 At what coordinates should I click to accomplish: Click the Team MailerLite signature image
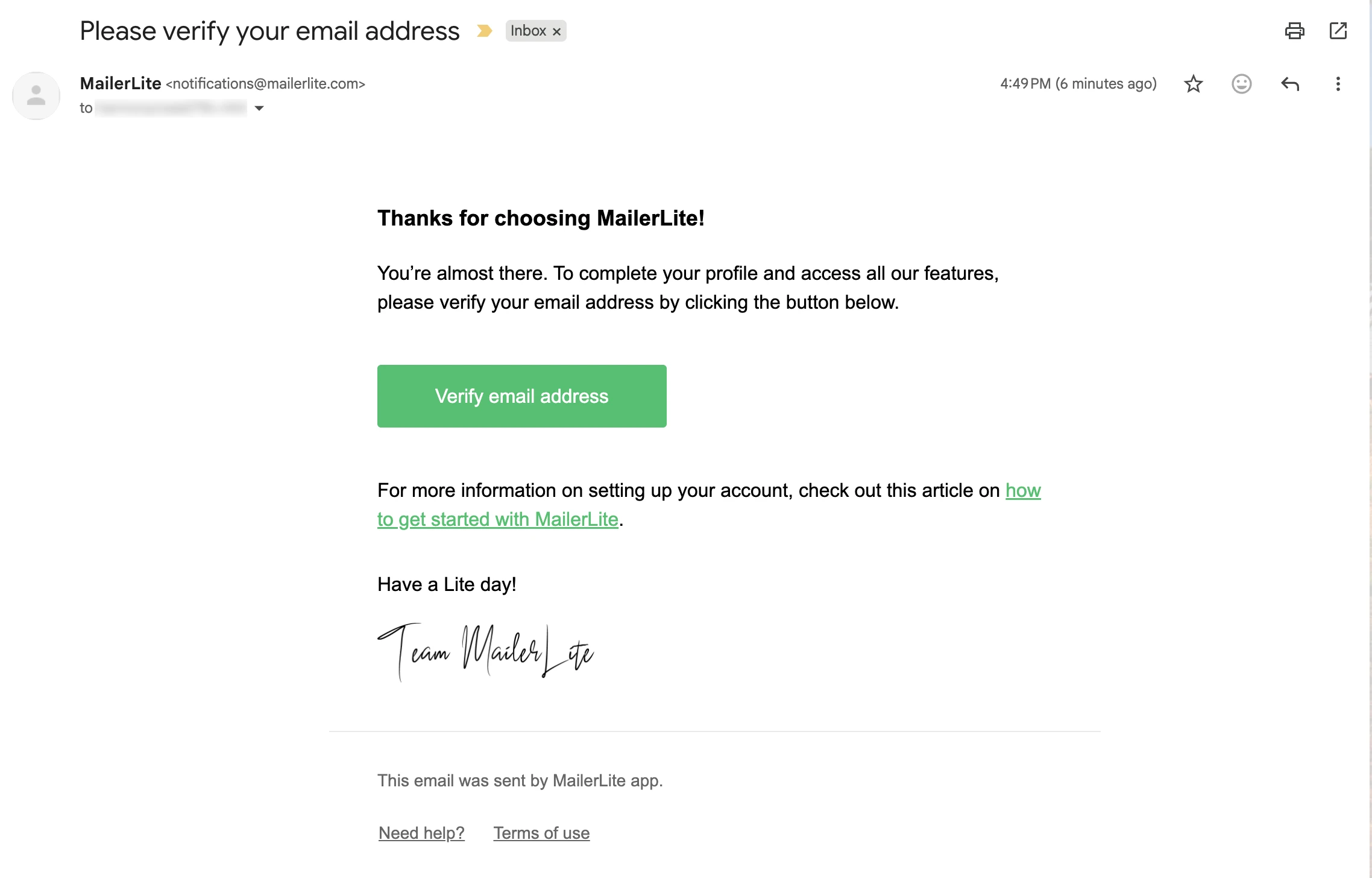tap(486, 652)
